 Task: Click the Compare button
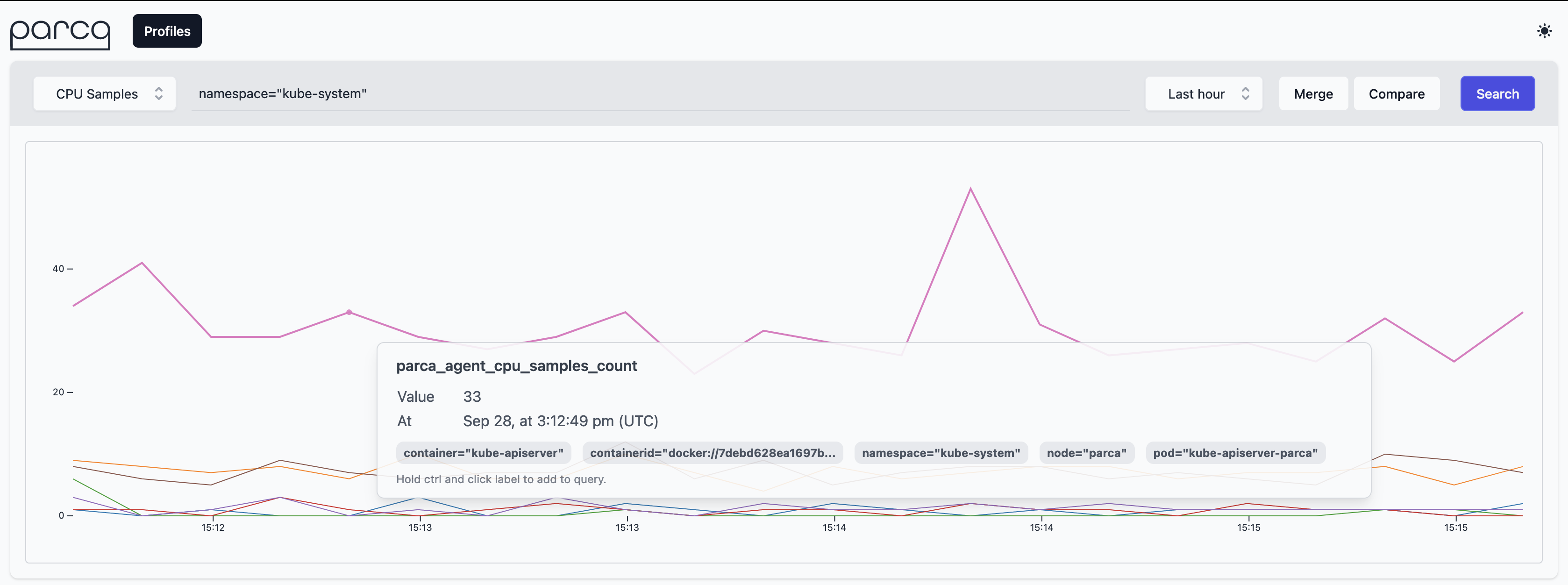pos(1397,94)
